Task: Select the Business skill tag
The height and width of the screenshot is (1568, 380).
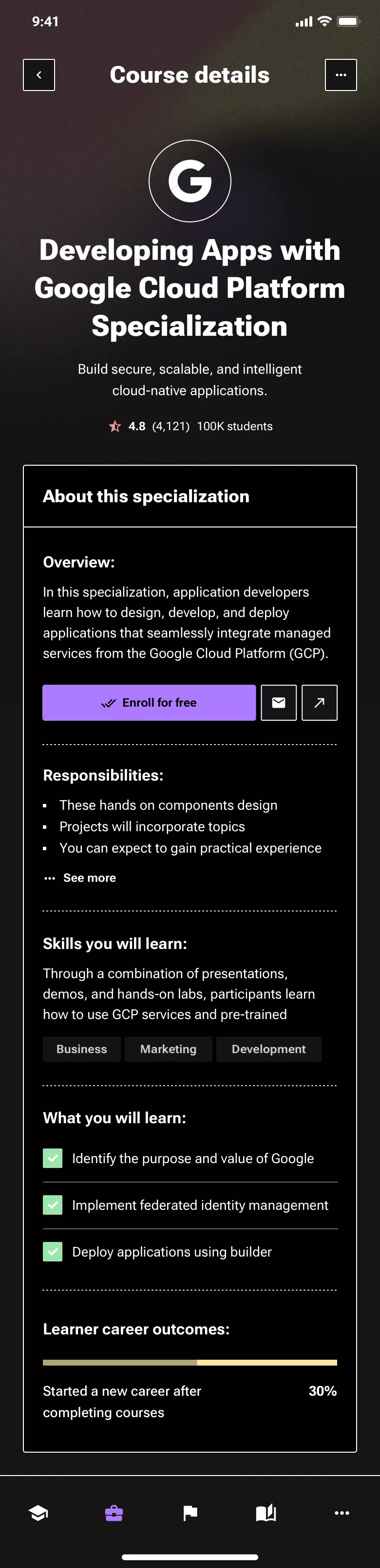Action: tap(82, 1049)
